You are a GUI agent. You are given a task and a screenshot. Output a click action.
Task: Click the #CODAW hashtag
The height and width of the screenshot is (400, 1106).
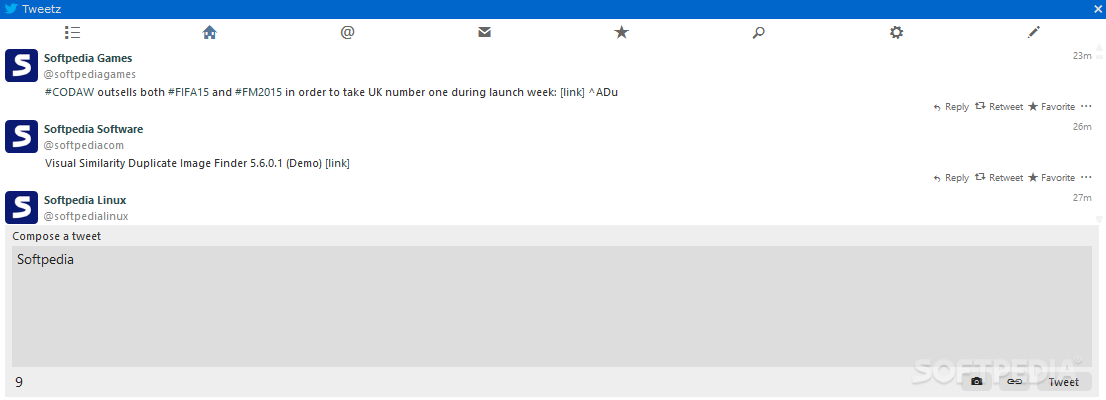coord(67,92)
